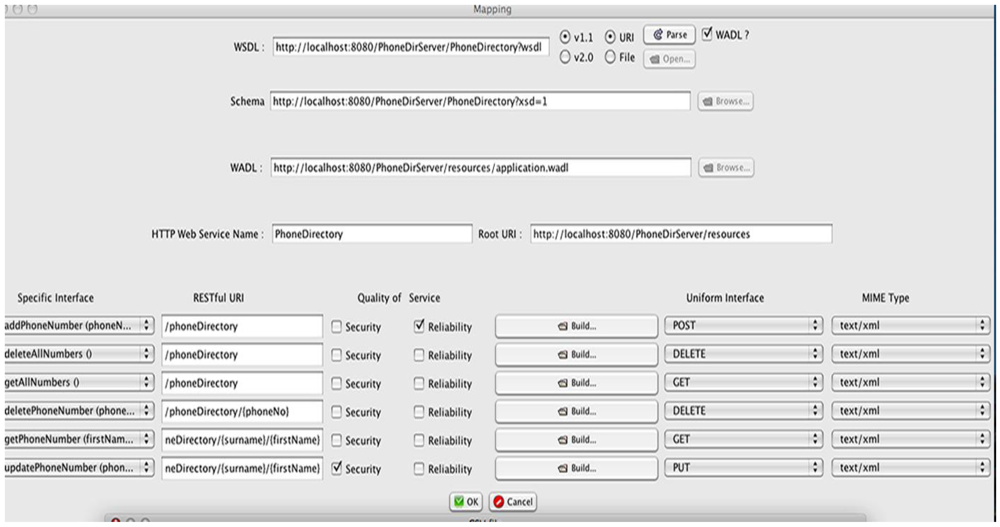Click the Browse button beside WADL field
This screenshot has height=527, width=1000.
pyautogui.click(x=726, y=168)
